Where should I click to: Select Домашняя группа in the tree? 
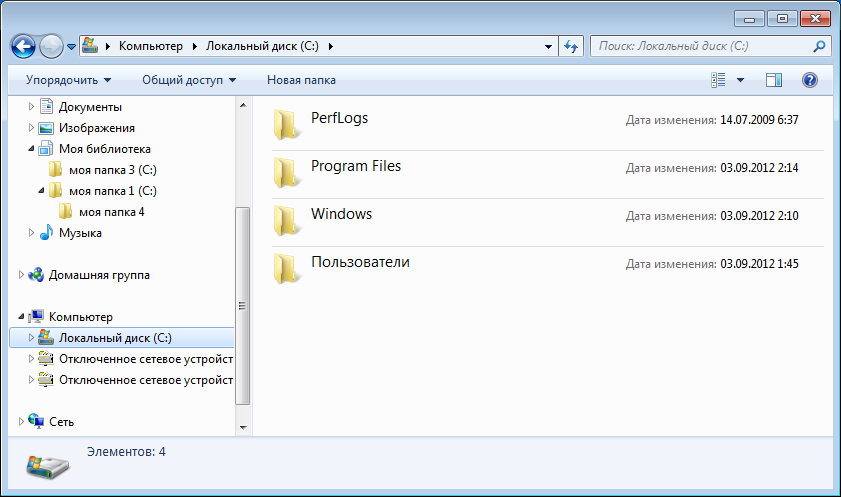click(99, 275)
